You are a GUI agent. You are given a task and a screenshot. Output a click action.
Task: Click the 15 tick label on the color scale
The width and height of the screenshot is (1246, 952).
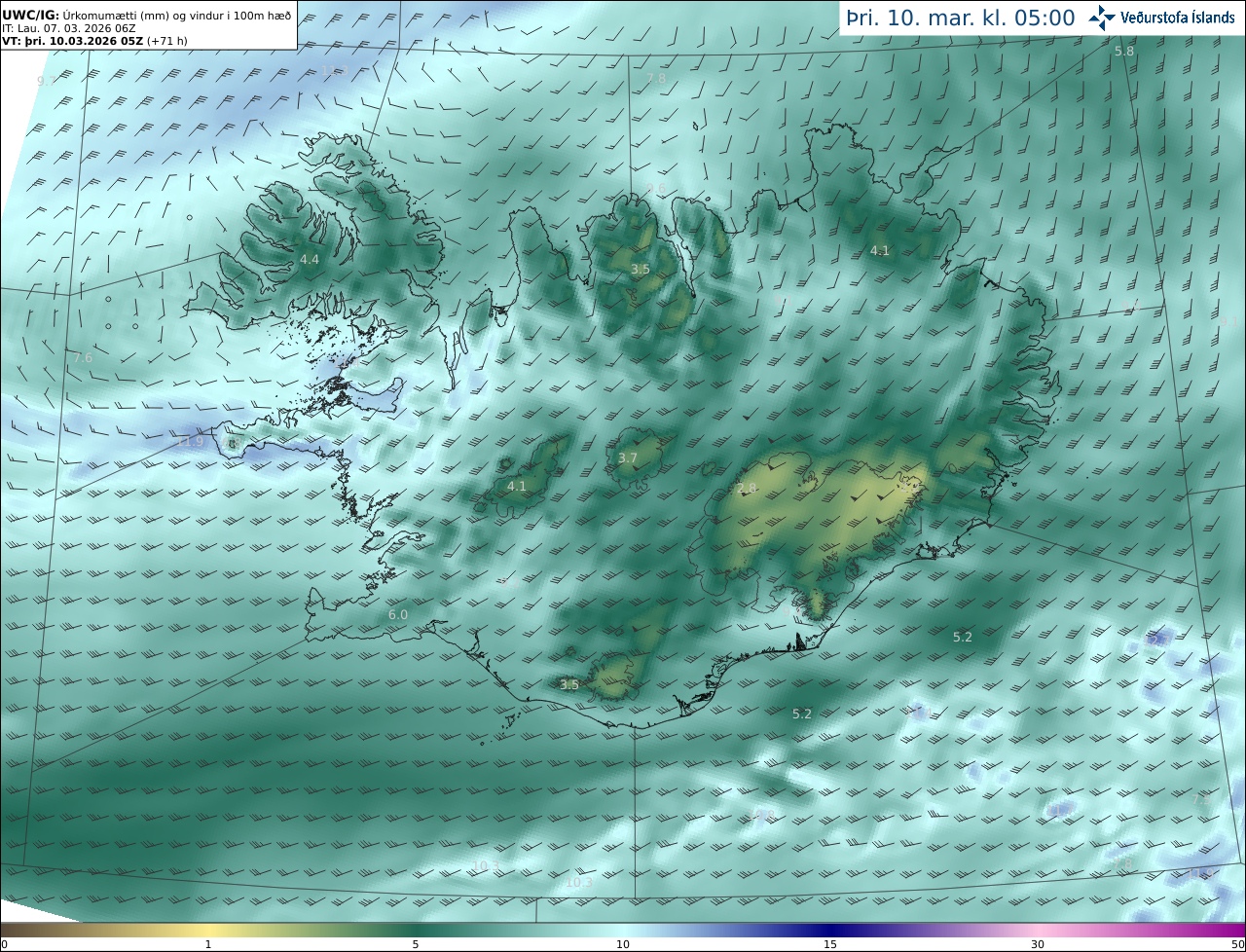[830, 944]
